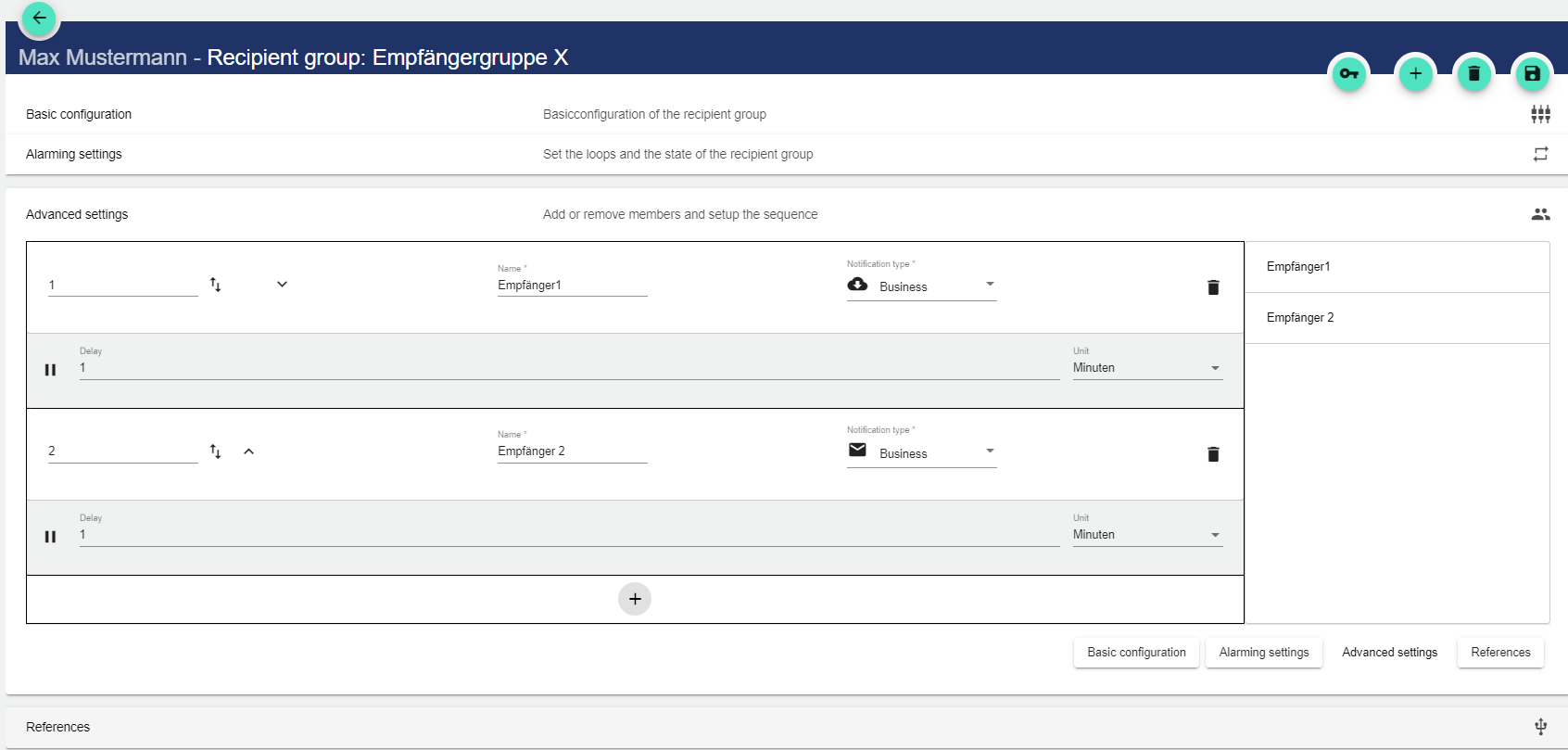Delete the Empfänger1 row with its trash icon
This screenshot has height=750, width=1568.
pyautogui.click(x=1213, y=287)
